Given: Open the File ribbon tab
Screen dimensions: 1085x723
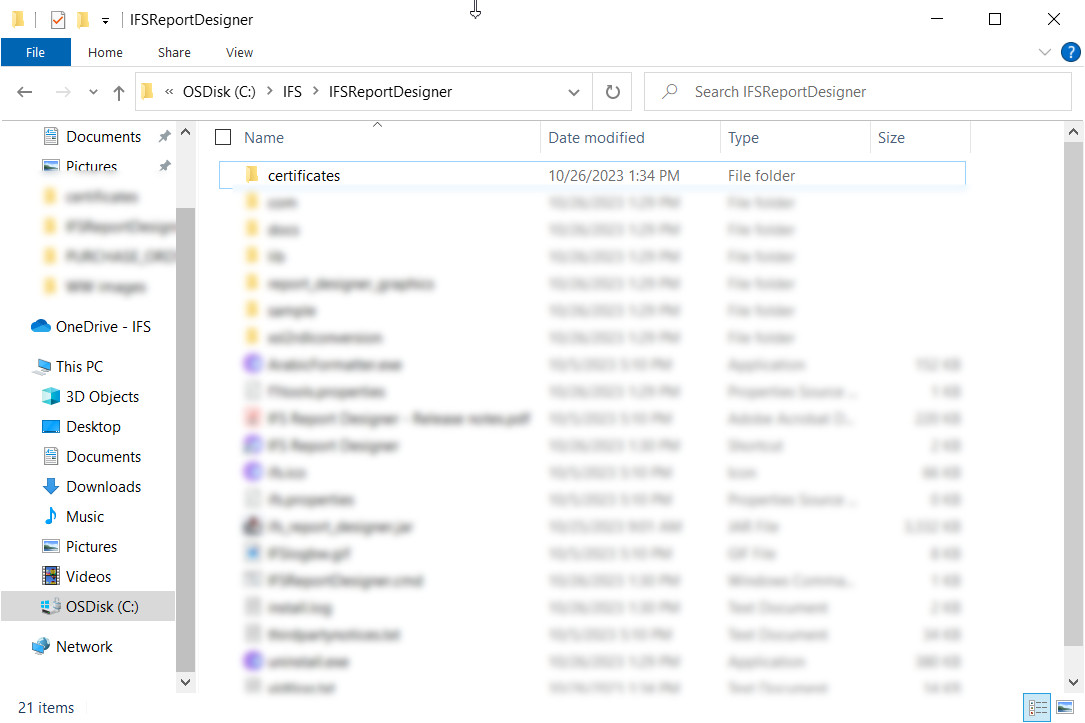Looking at the screenshot, I should coord(35,53).
